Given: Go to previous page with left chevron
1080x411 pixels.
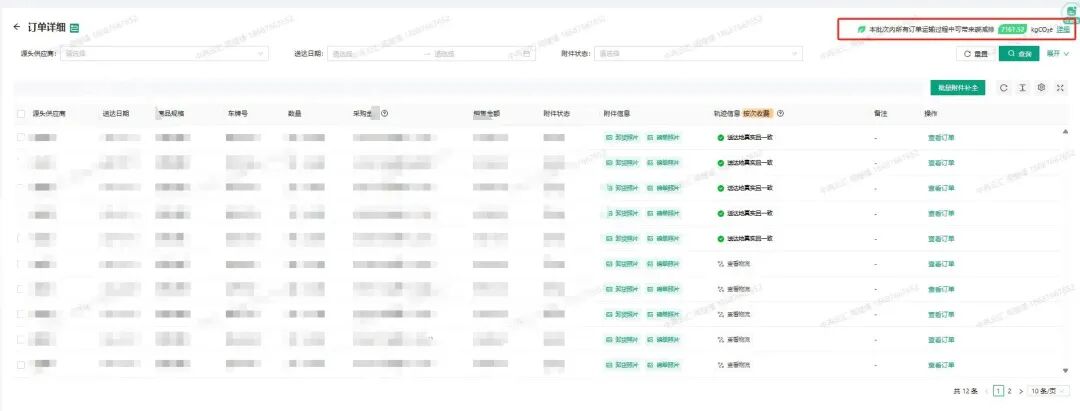Looking at the screenshot, I should (x=986, y=391).
